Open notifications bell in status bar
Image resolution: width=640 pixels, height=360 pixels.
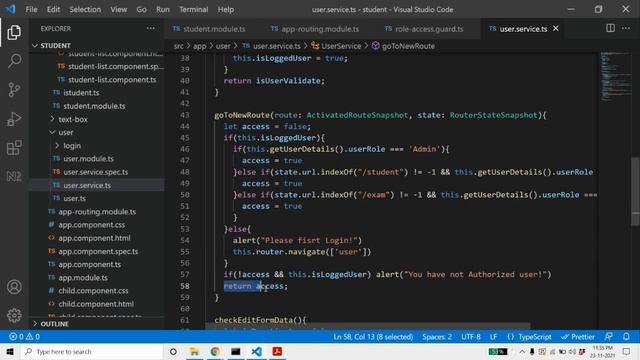pos(626,337)
